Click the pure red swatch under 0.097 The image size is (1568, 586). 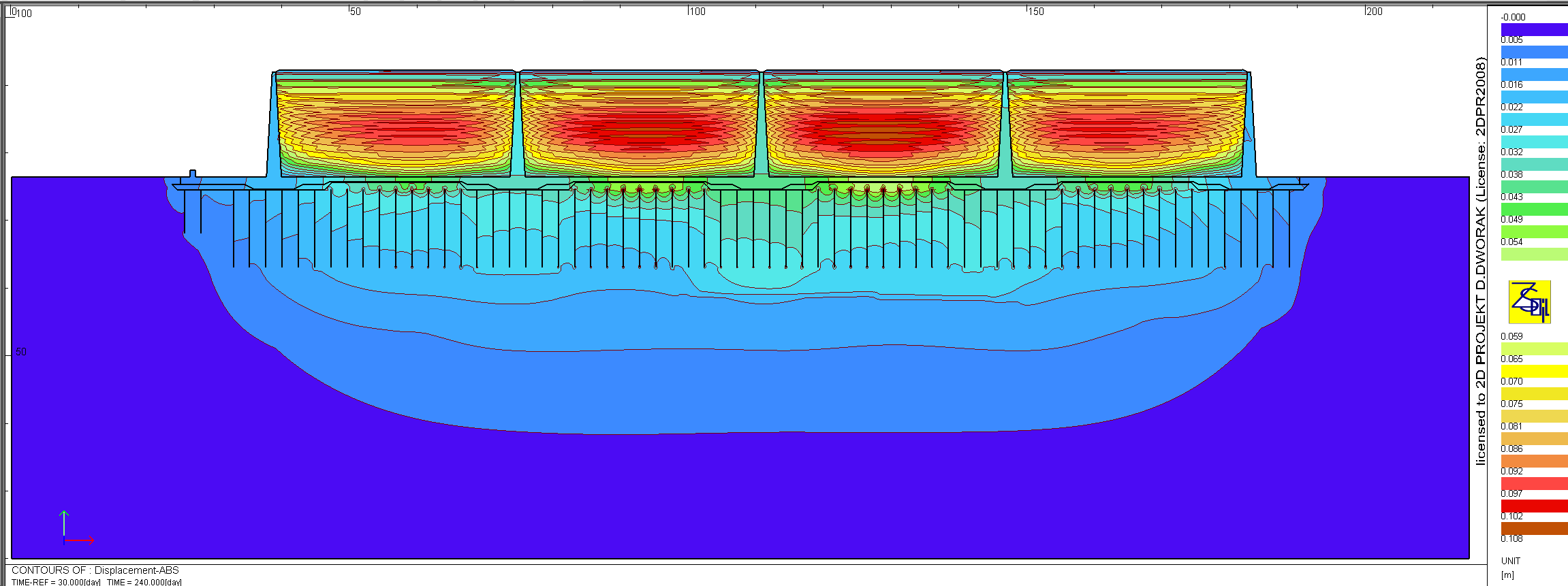click(1534, 506)
